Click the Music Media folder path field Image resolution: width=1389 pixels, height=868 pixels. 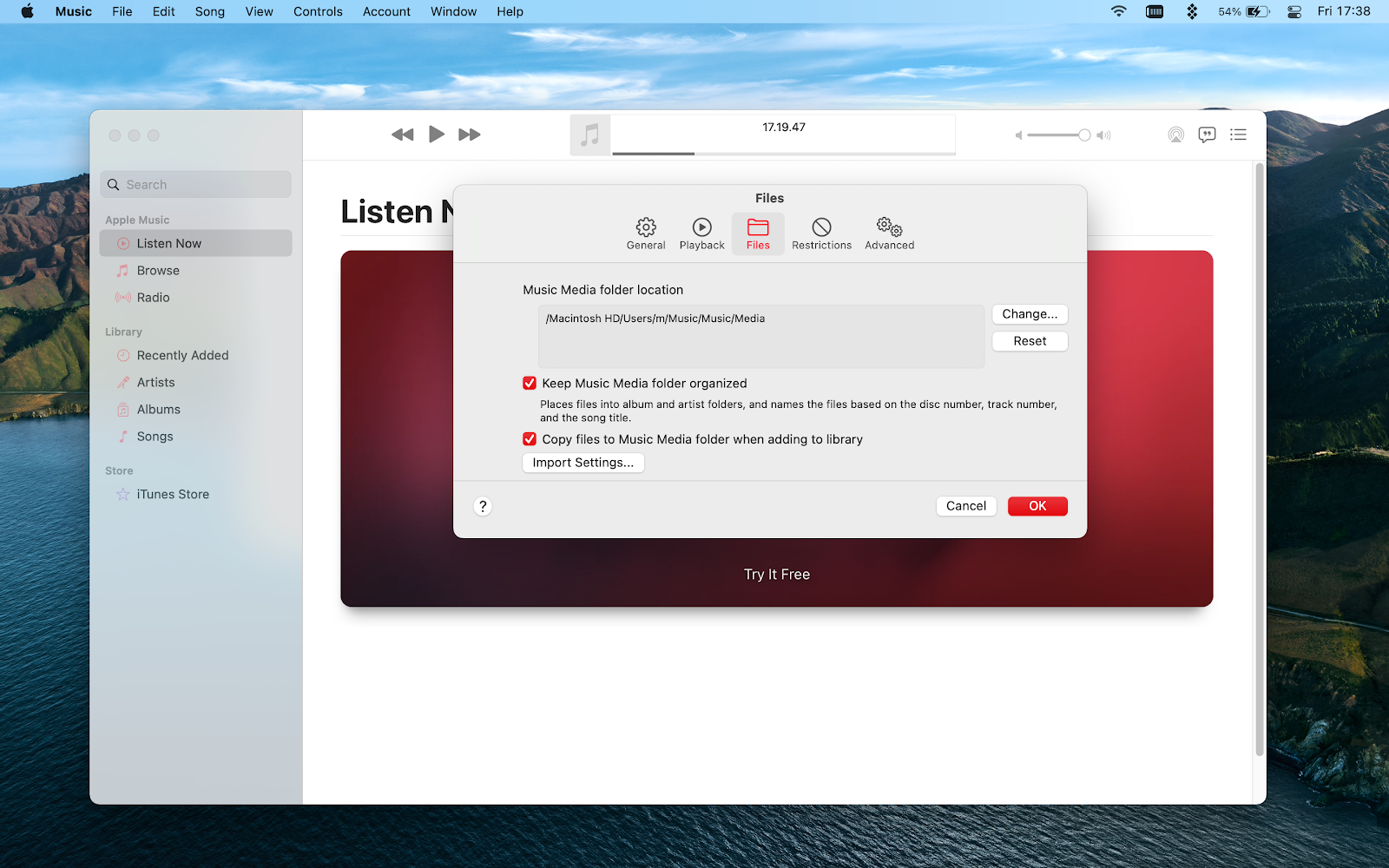[x=761, y=336]
